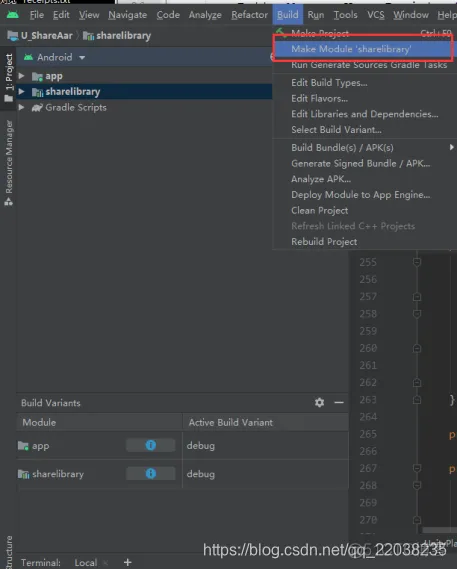
Task: Select app module in project tree
Action: pos(54,76)
